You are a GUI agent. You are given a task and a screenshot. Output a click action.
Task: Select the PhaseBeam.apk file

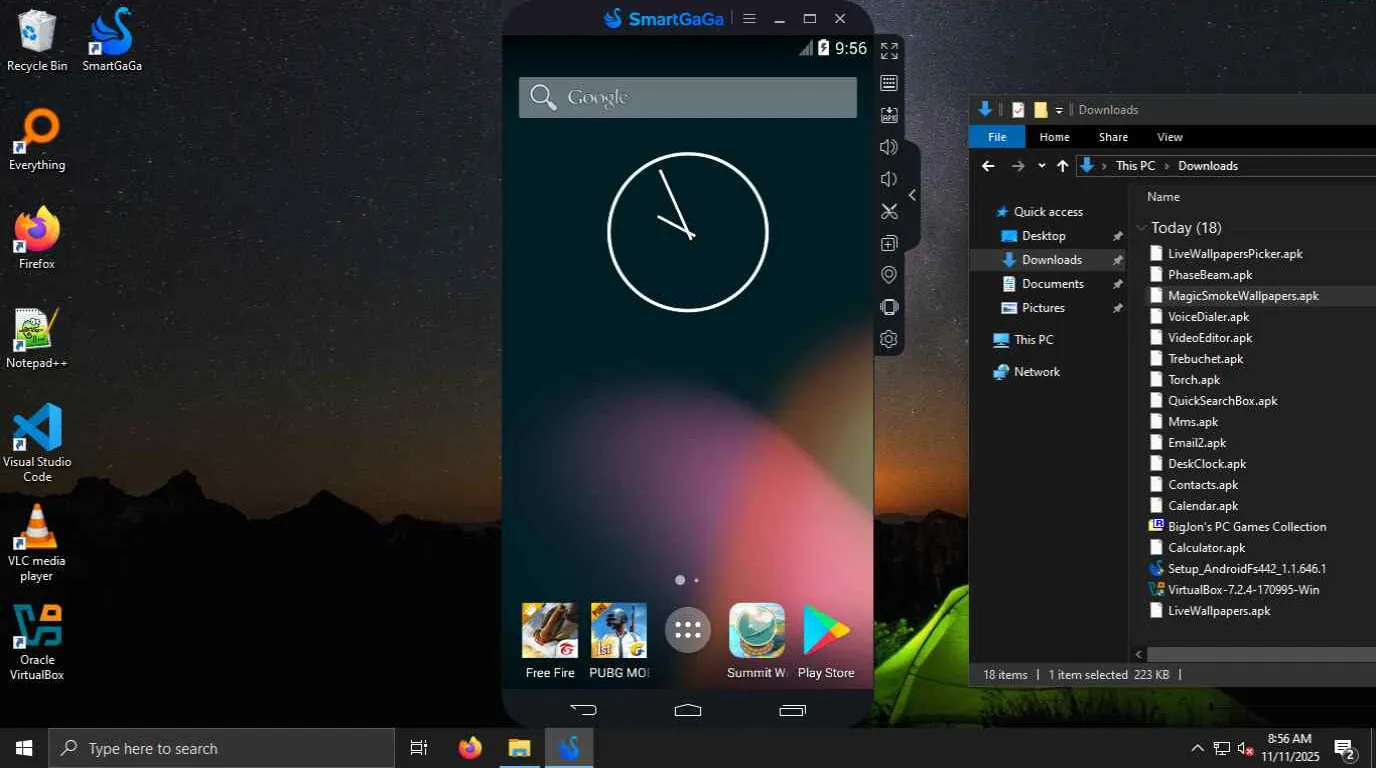[x=1210, y=275]
